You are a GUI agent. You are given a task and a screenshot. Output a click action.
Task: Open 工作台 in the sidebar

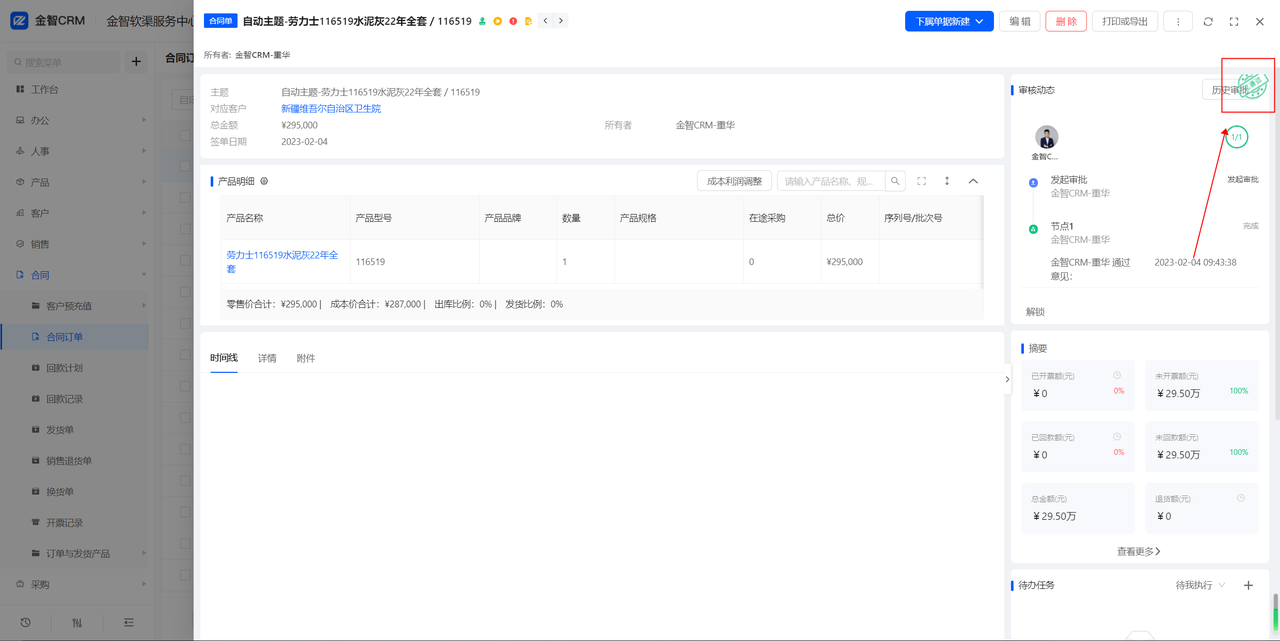tap(75, 89)
